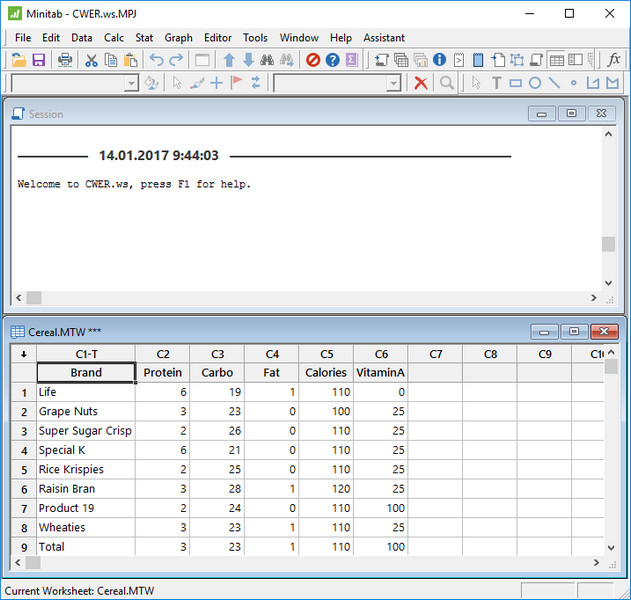
Task: Toggle the data entry direction arrow
Action: (23, 354)
